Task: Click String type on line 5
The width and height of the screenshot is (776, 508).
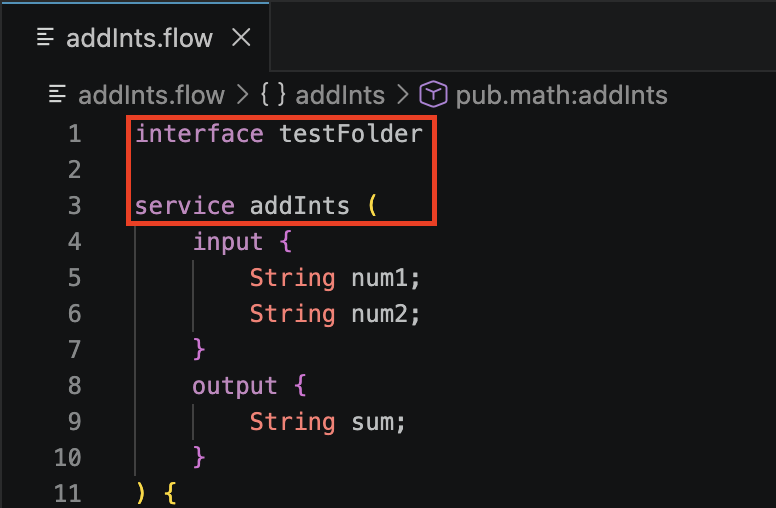Action: click(x=292, y=278)
